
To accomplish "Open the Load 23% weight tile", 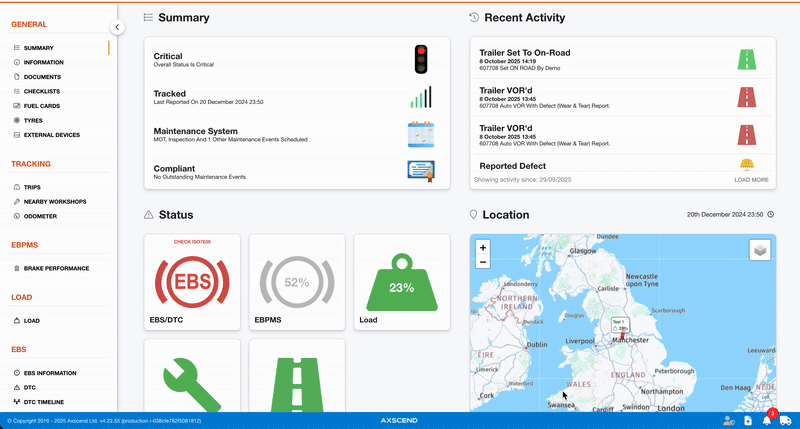I will (401, 282).
